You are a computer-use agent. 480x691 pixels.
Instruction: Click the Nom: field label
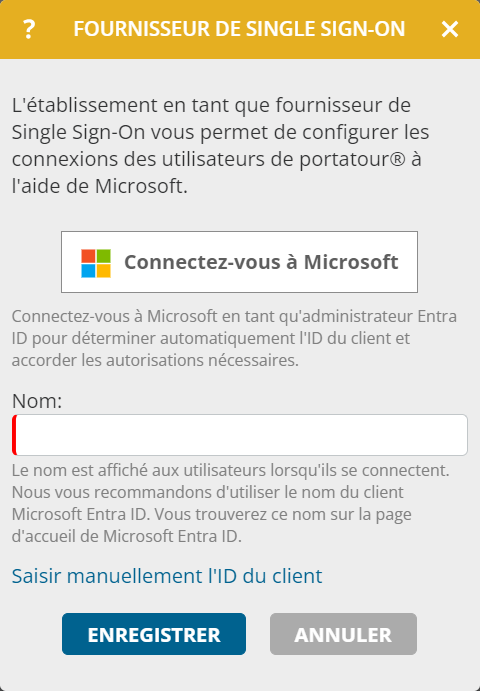(37, 401)
